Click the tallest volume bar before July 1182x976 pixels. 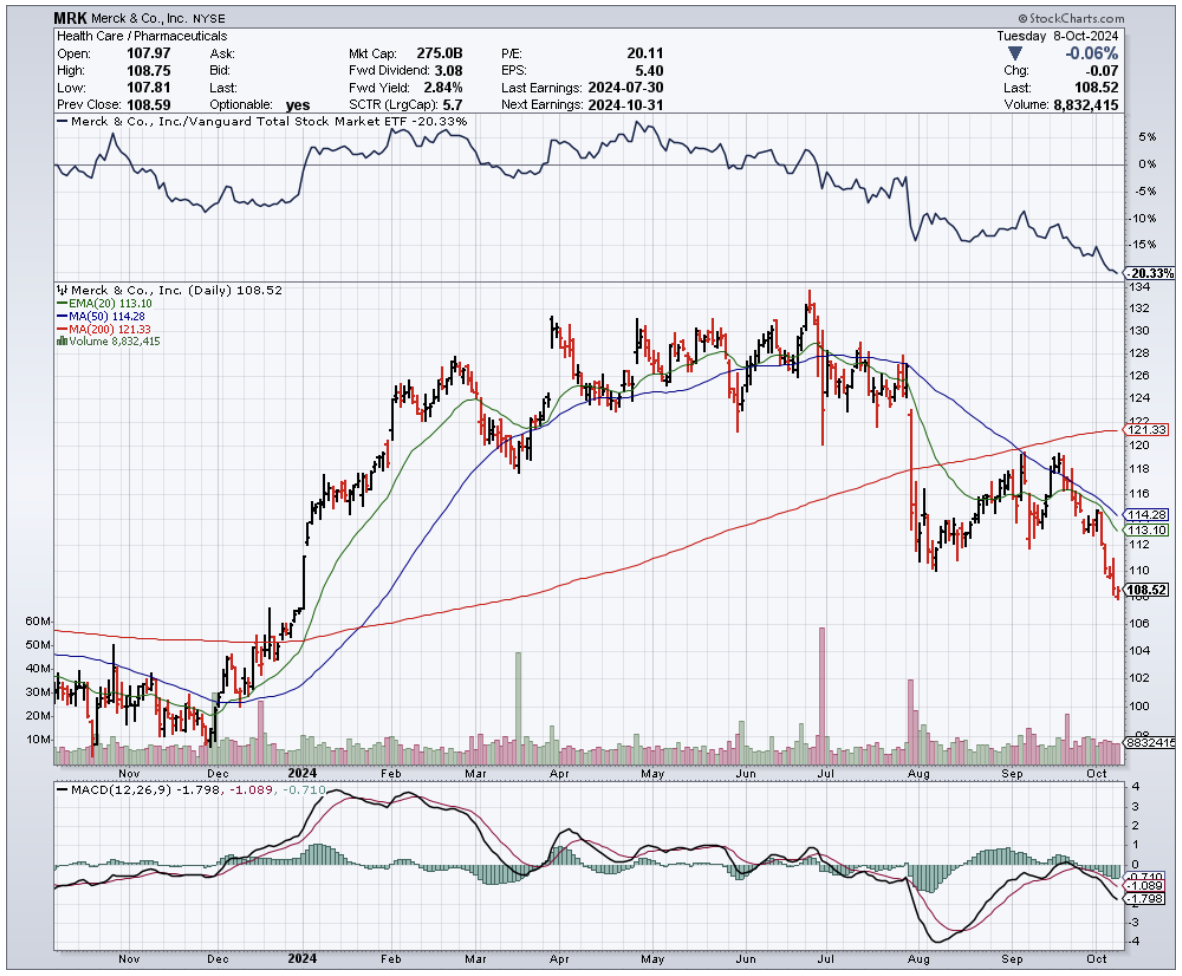coord(822,696)
